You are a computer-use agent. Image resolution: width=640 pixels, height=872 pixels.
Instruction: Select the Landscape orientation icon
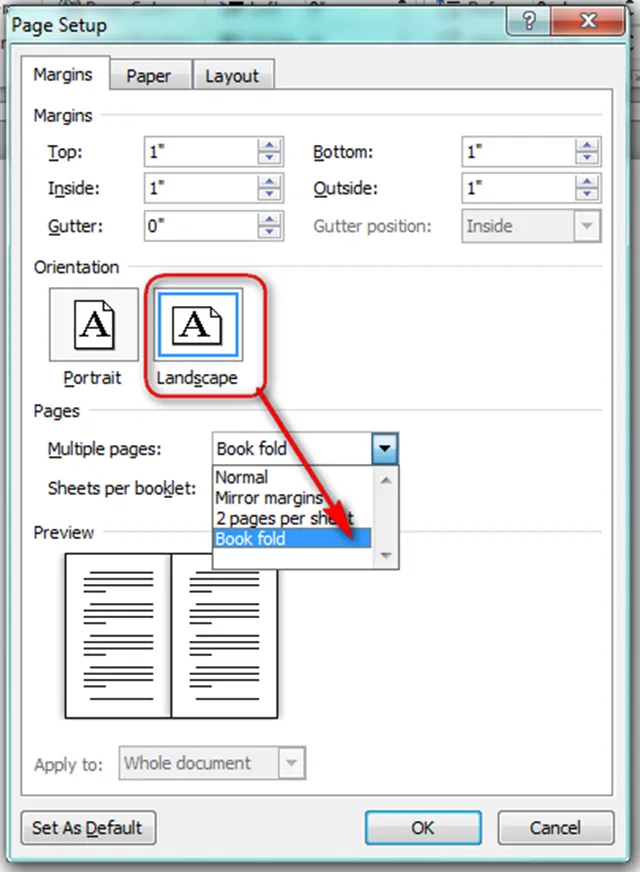(196, 325)
